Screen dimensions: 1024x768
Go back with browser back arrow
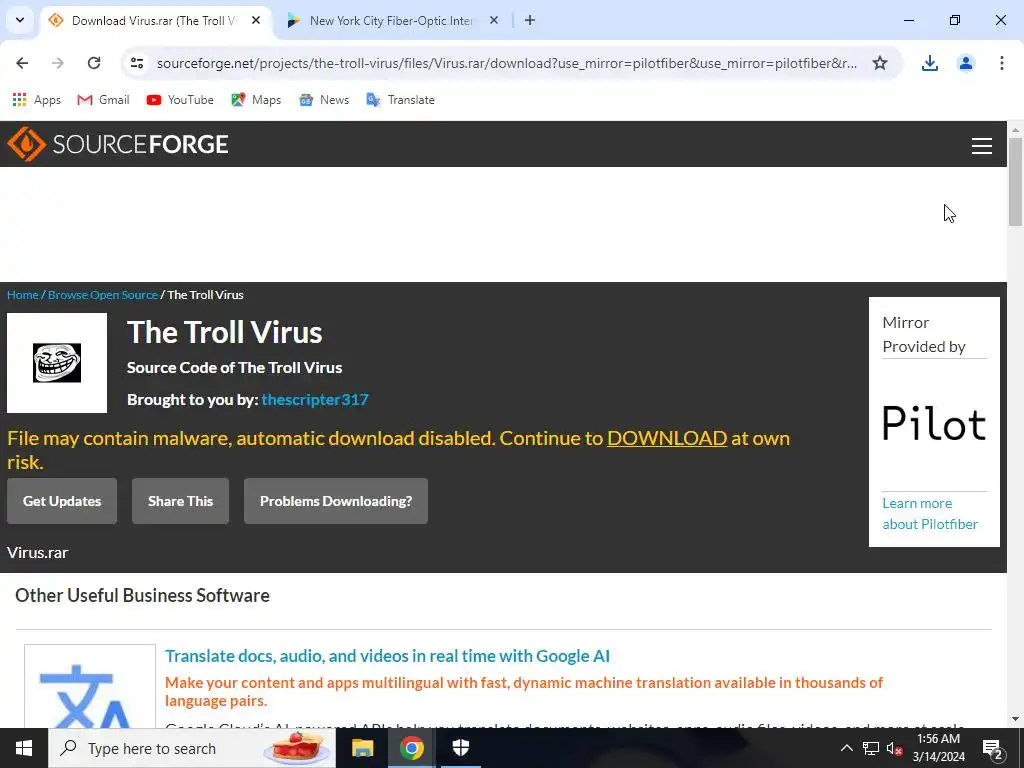22,63
